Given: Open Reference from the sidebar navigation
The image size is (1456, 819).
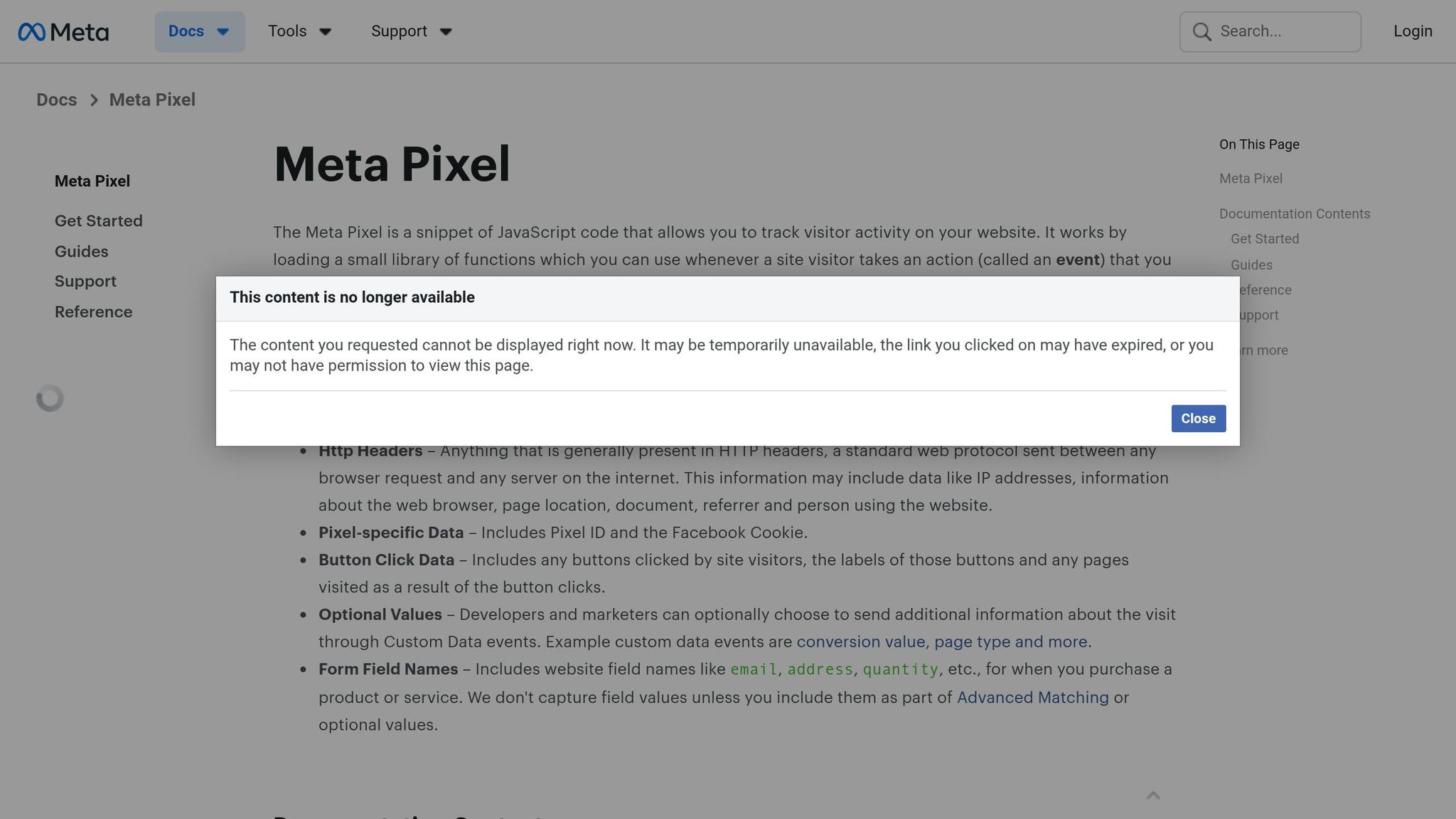Looking at the screenshot, I should [93, 312].
